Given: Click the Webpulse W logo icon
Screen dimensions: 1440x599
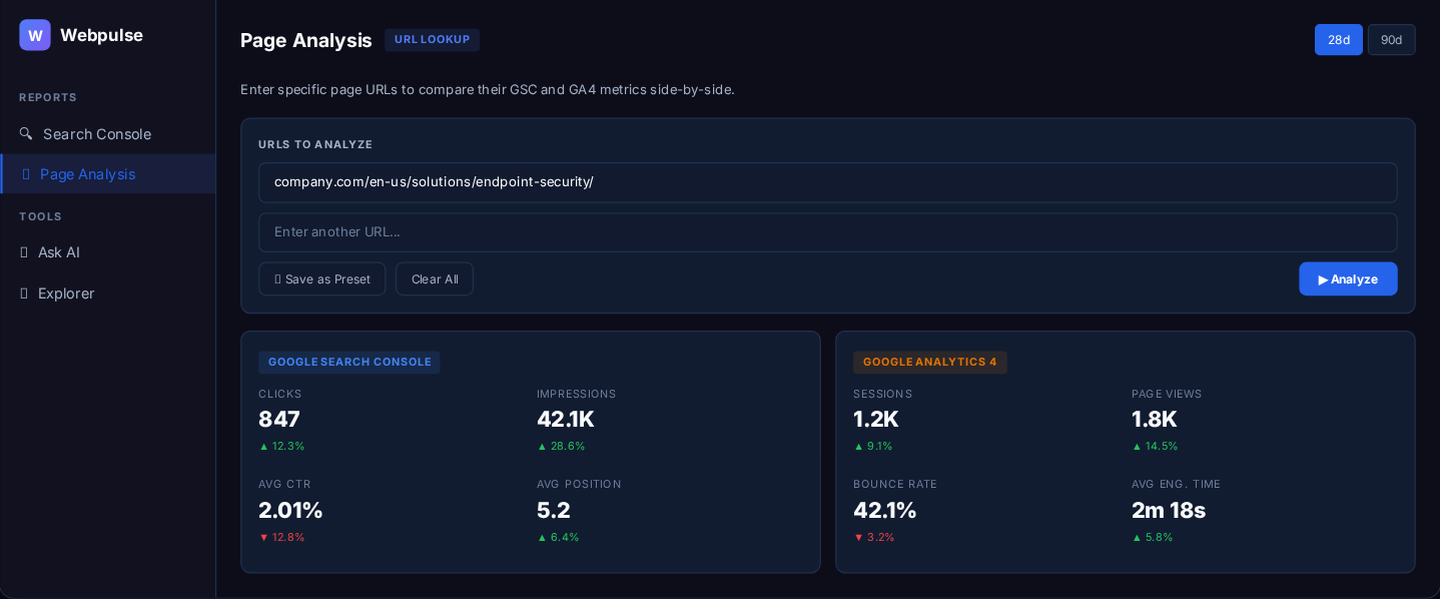Looking at the screenshot, I should click(x=35, y=35).
